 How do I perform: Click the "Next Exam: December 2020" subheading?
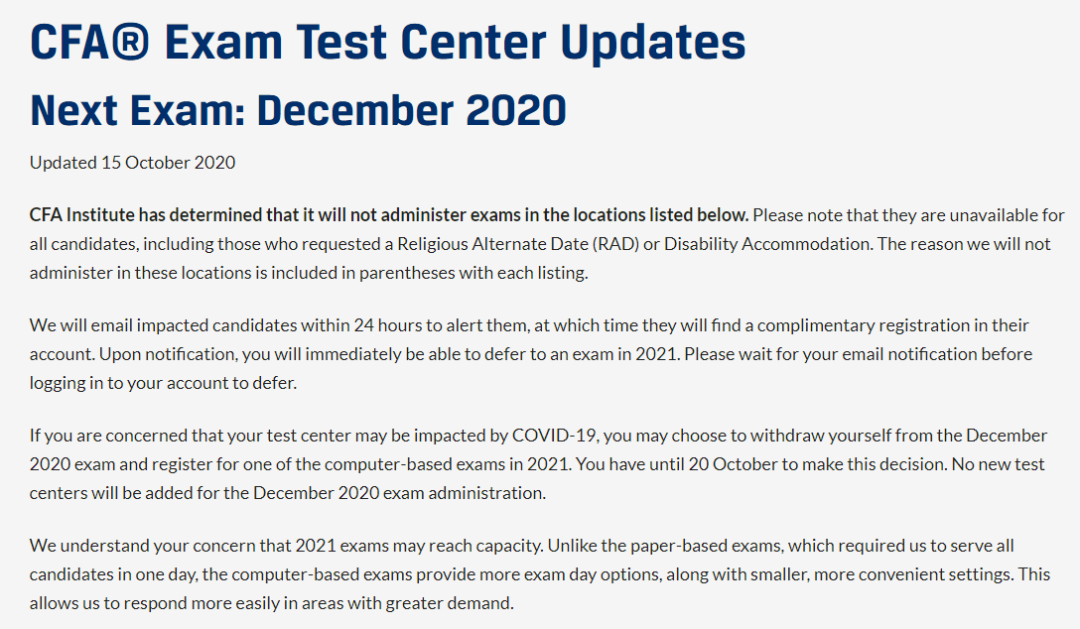click(x=298, y=110)
